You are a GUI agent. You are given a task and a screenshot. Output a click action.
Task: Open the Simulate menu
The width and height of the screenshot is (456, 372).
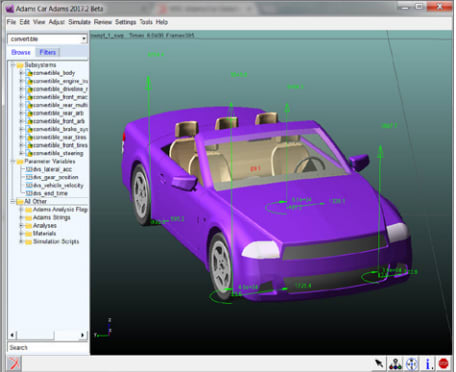[79, 22]
